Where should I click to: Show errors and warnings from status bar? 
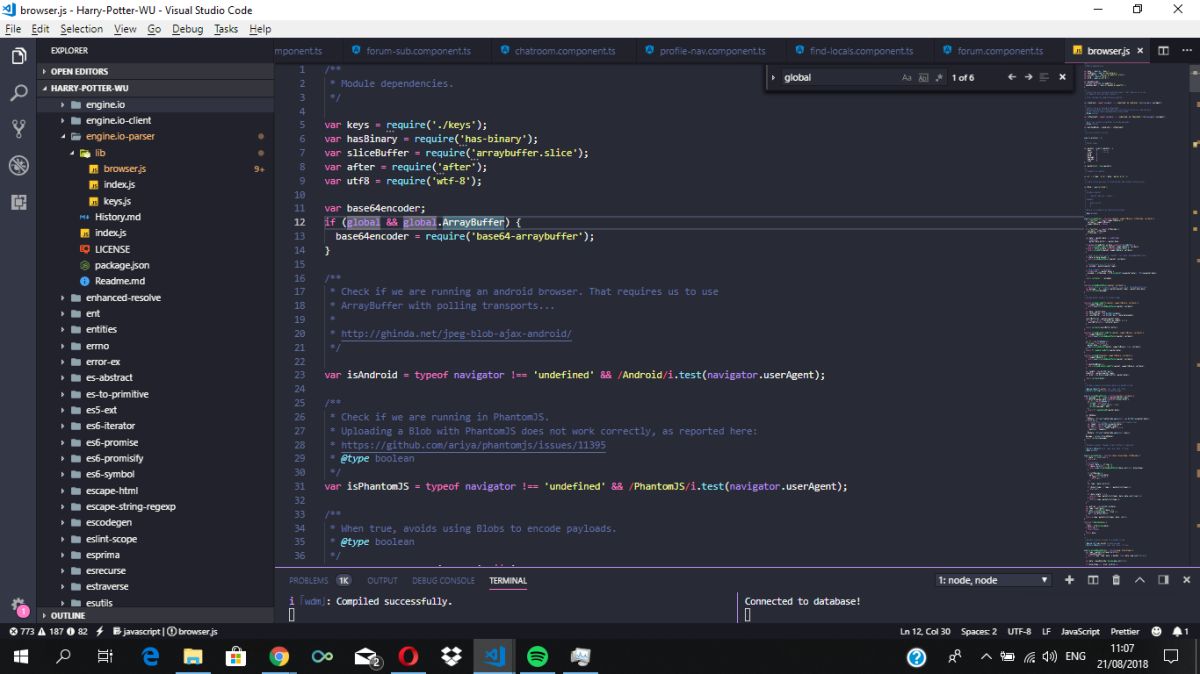[48, 632]
